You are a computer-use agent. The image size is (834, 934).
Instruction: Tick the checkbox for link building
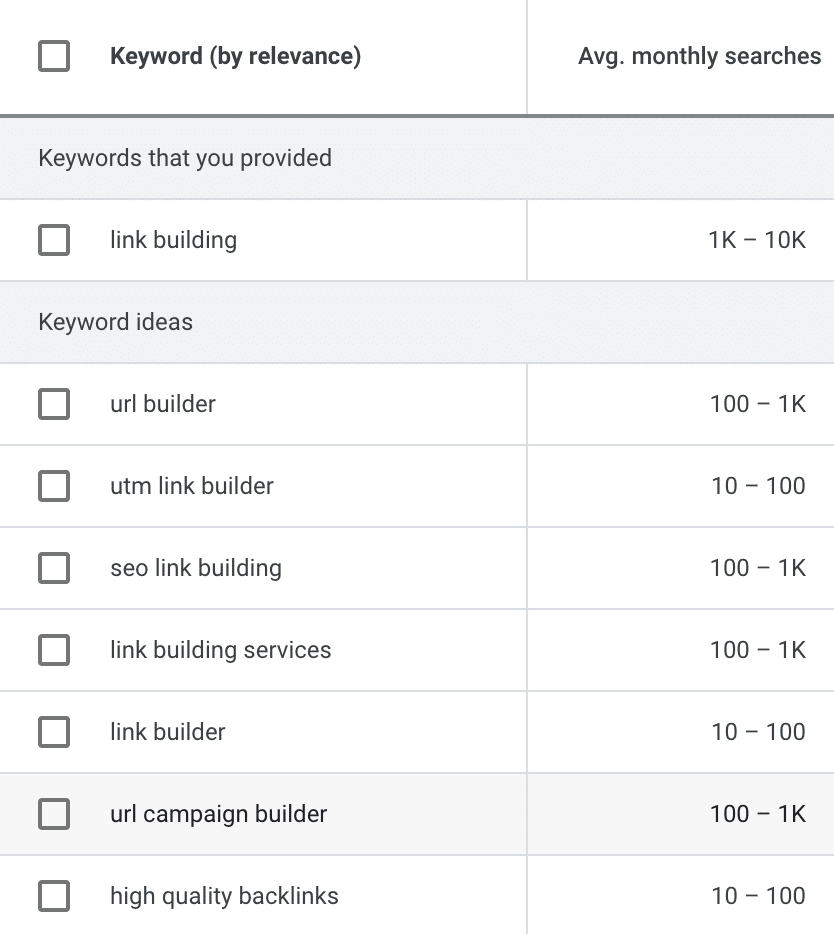pyautogui.click(x=54, y=240)
